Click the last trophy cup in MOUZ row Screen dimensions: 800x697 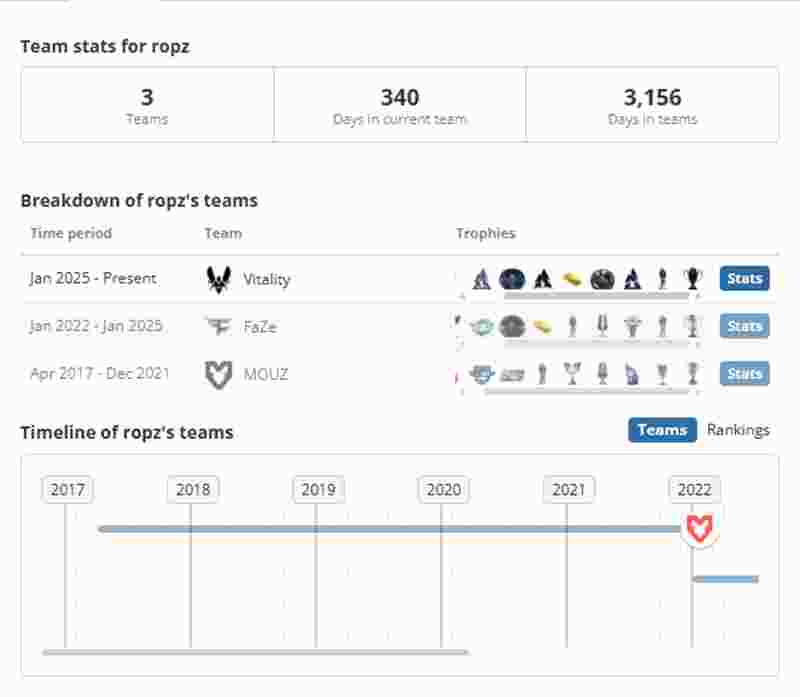[692, 374]
